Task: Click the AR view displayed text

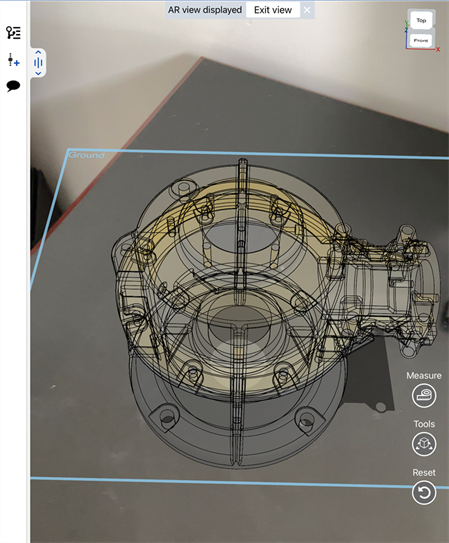Action: pos(205,10)
